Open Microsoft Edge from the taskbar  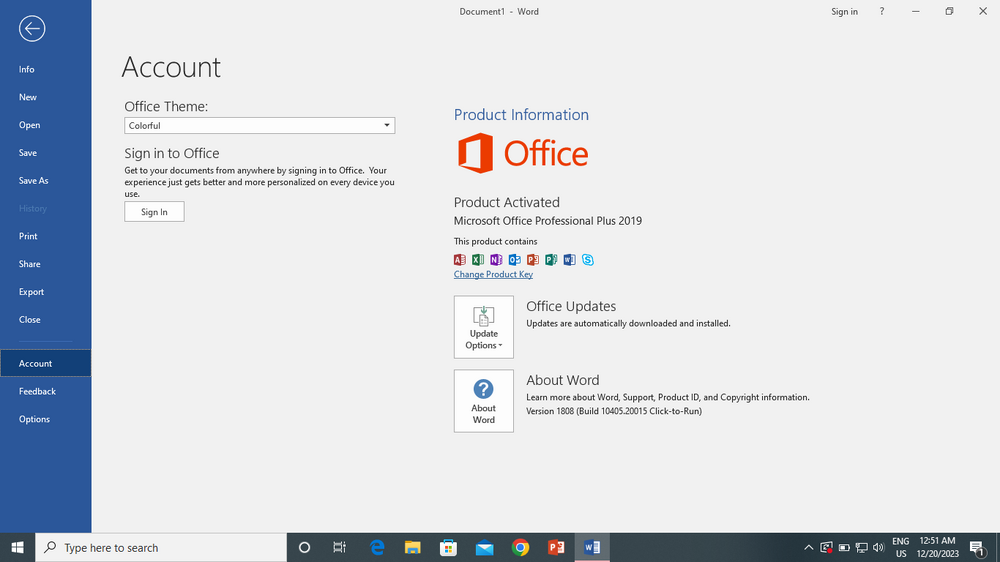pos(377,547)
